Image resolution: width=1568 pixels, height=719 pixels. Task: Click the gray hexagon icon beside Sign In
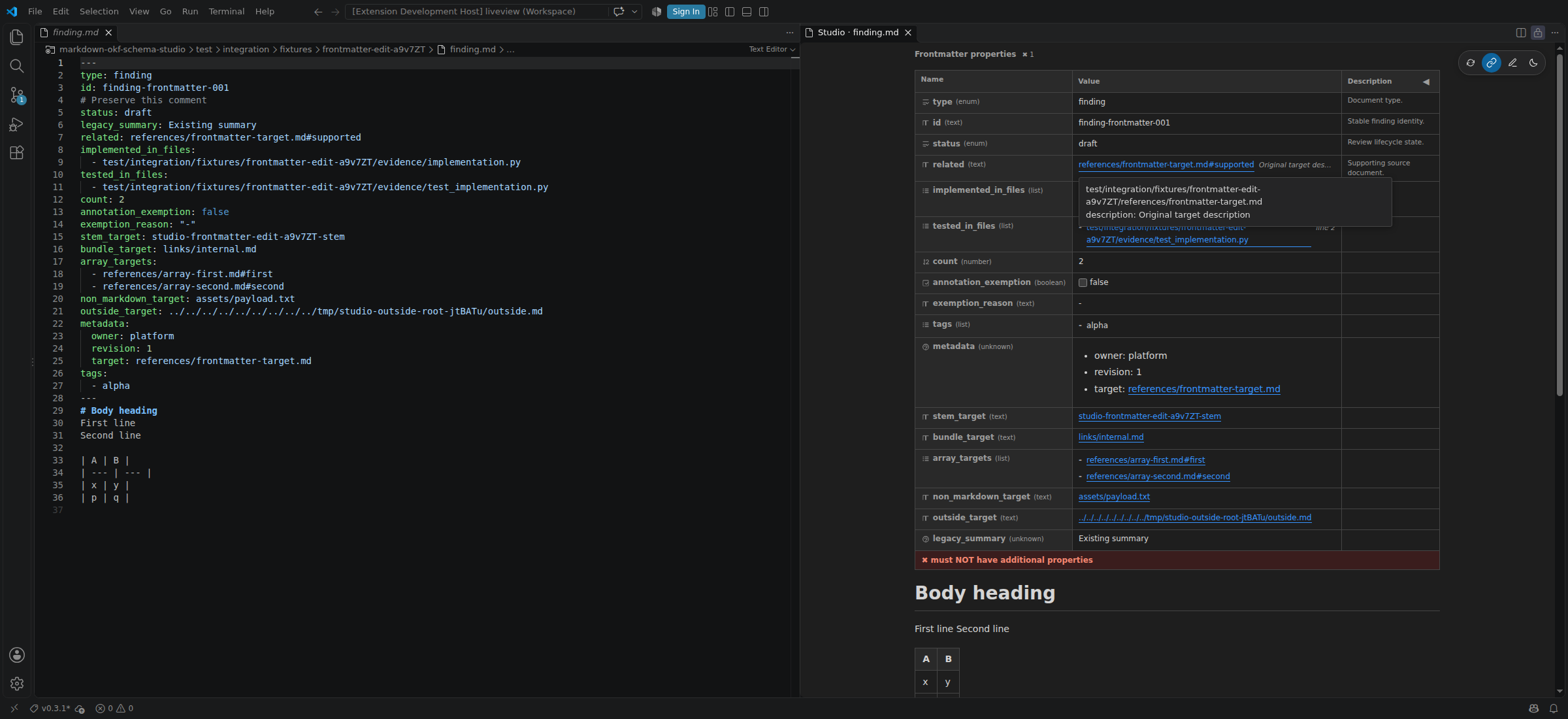657,12
